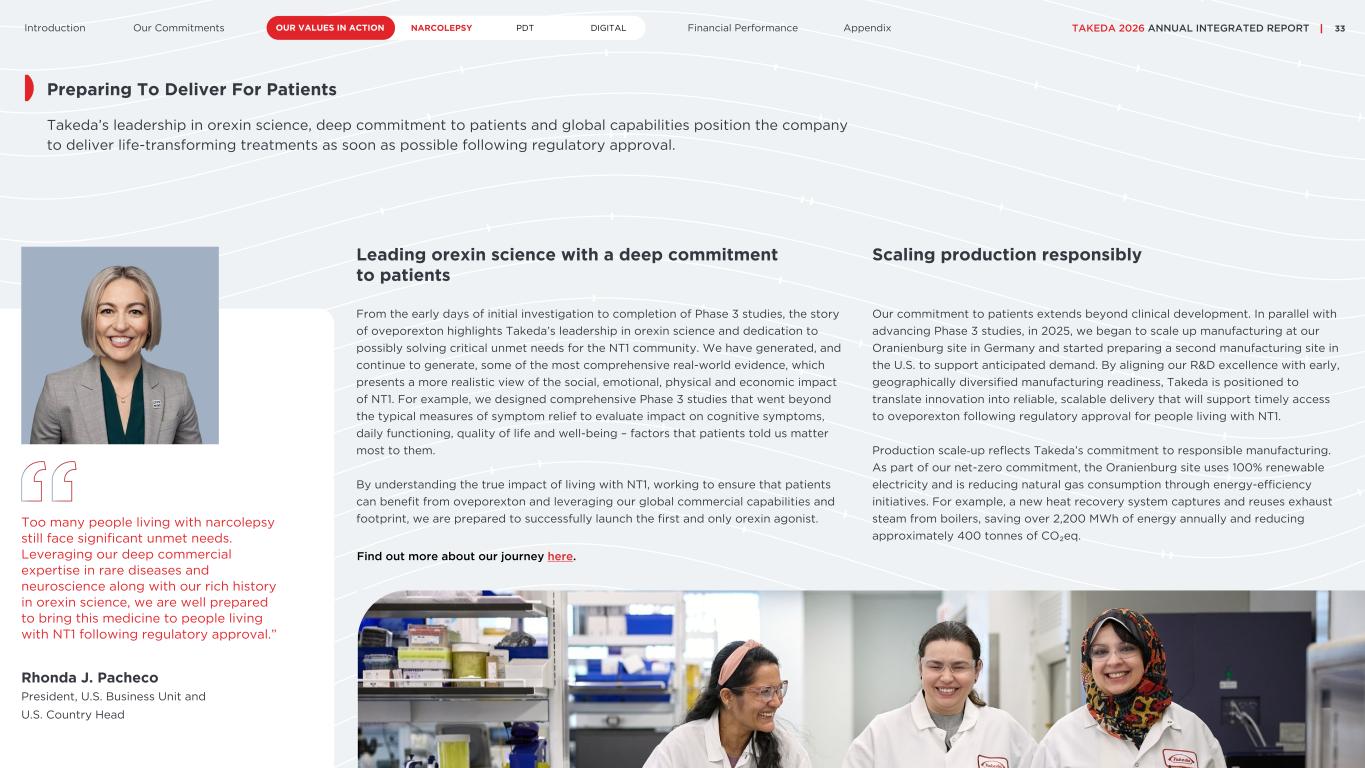This screenshot has height=768, width=1365.
Task: Click the quote line 'Too many people living with narcolepsy'
Action: pos(148,522)
